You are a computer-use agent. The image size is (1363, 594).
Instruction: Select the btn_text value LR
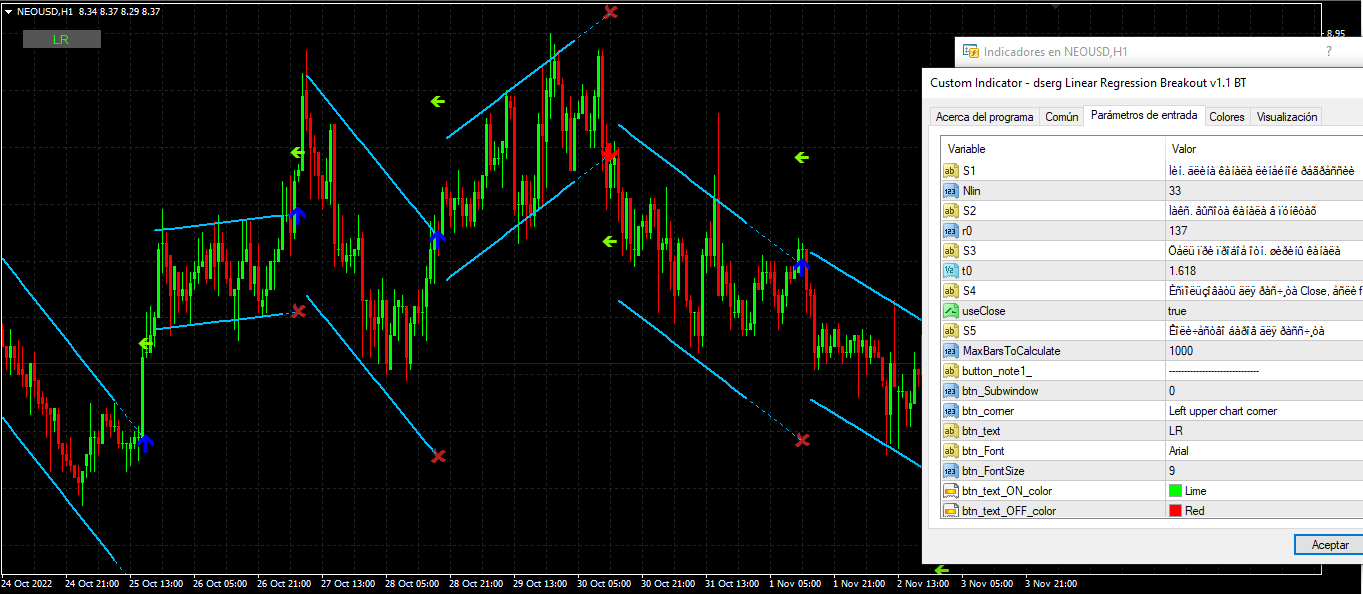[x=1175, y=431]
